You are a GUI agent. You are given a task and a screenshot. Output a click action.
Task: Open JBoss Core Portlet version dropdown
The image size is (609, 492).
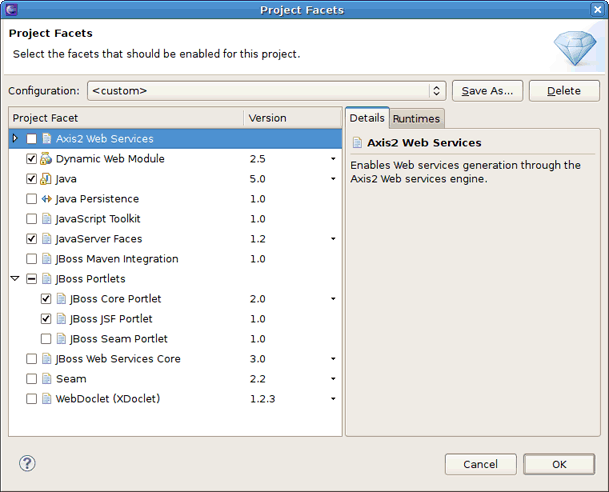coord(333,299)
